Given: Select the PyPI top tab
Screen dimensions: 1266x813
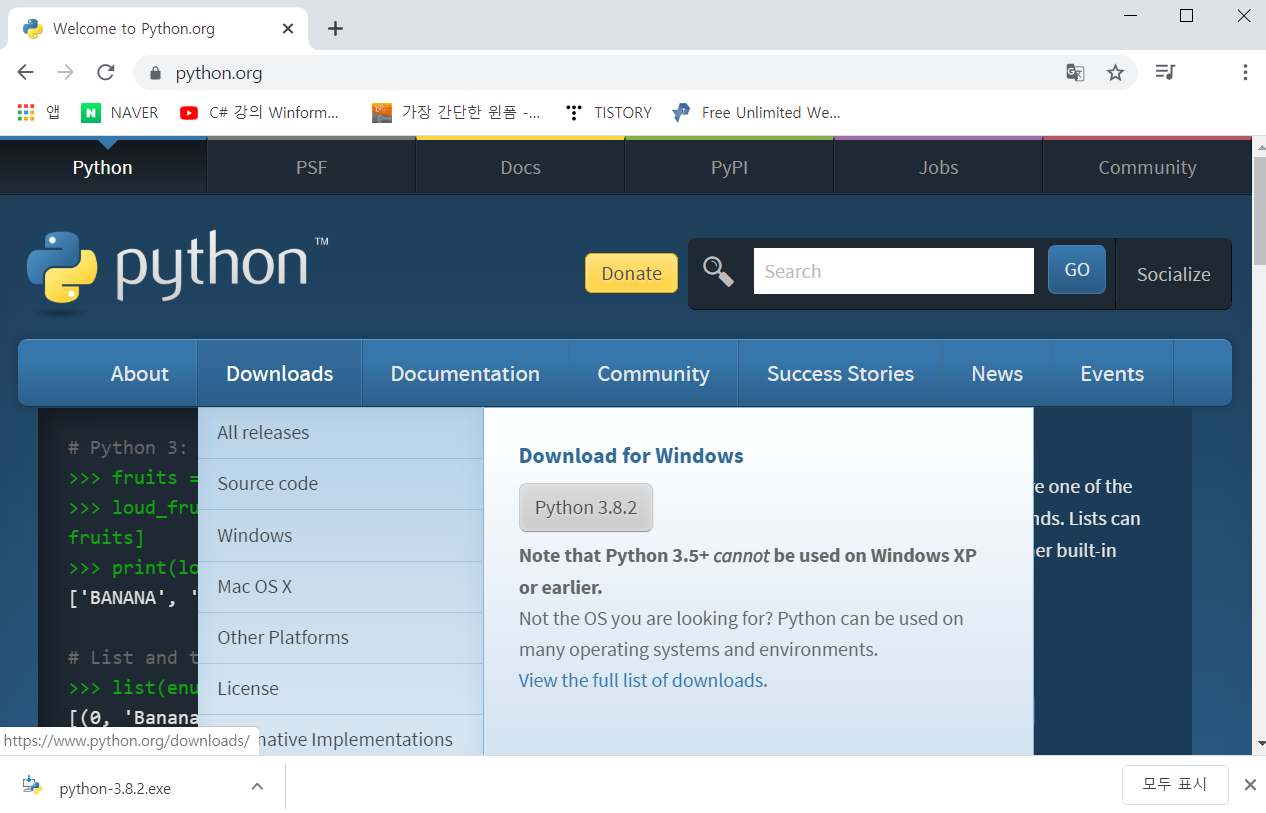Looking at the screenshot, I should [729, 167].
